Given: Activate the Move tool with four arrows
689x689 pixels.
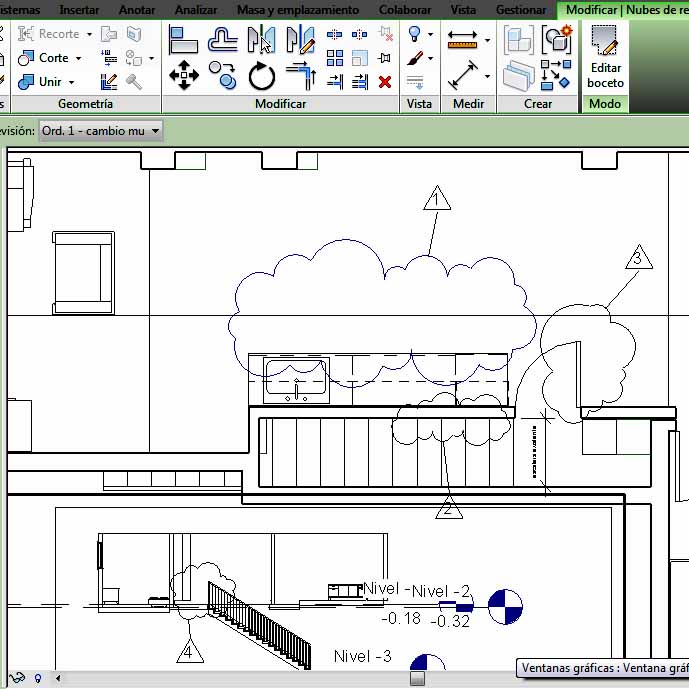Looking at the screenshot, I should tap(183, 74).
